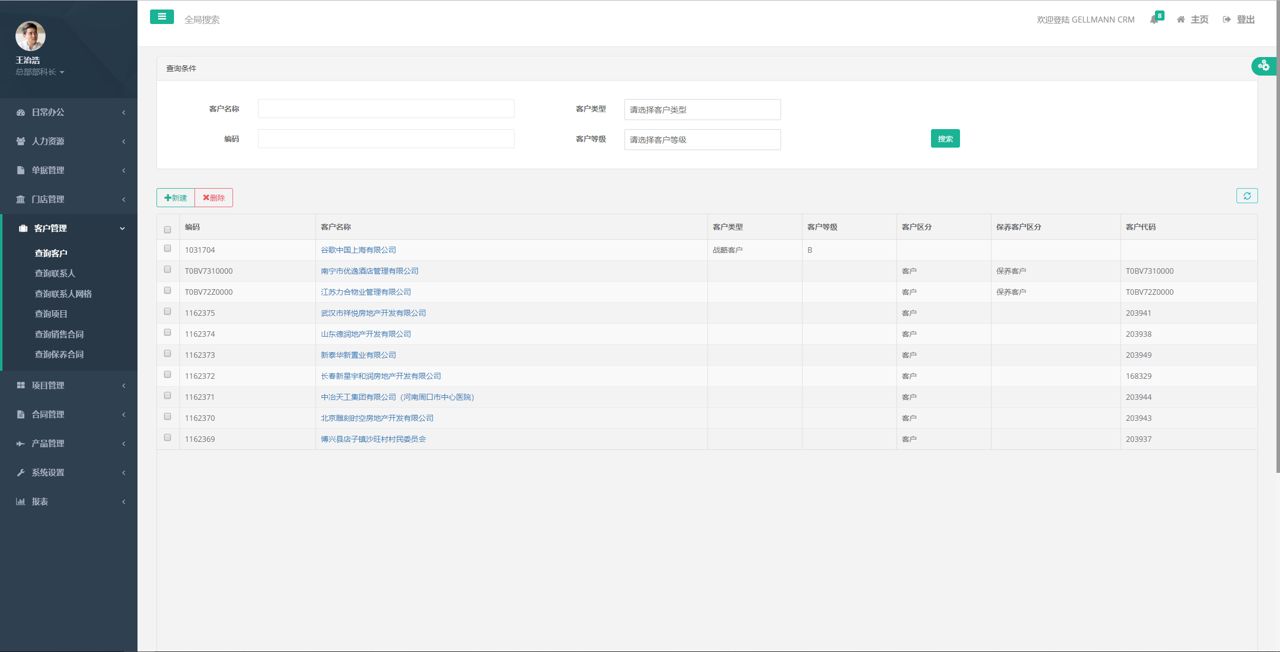Open the 客户类型 dropdown
This screenshot has height=652, width=1280.
coord(702,109)
